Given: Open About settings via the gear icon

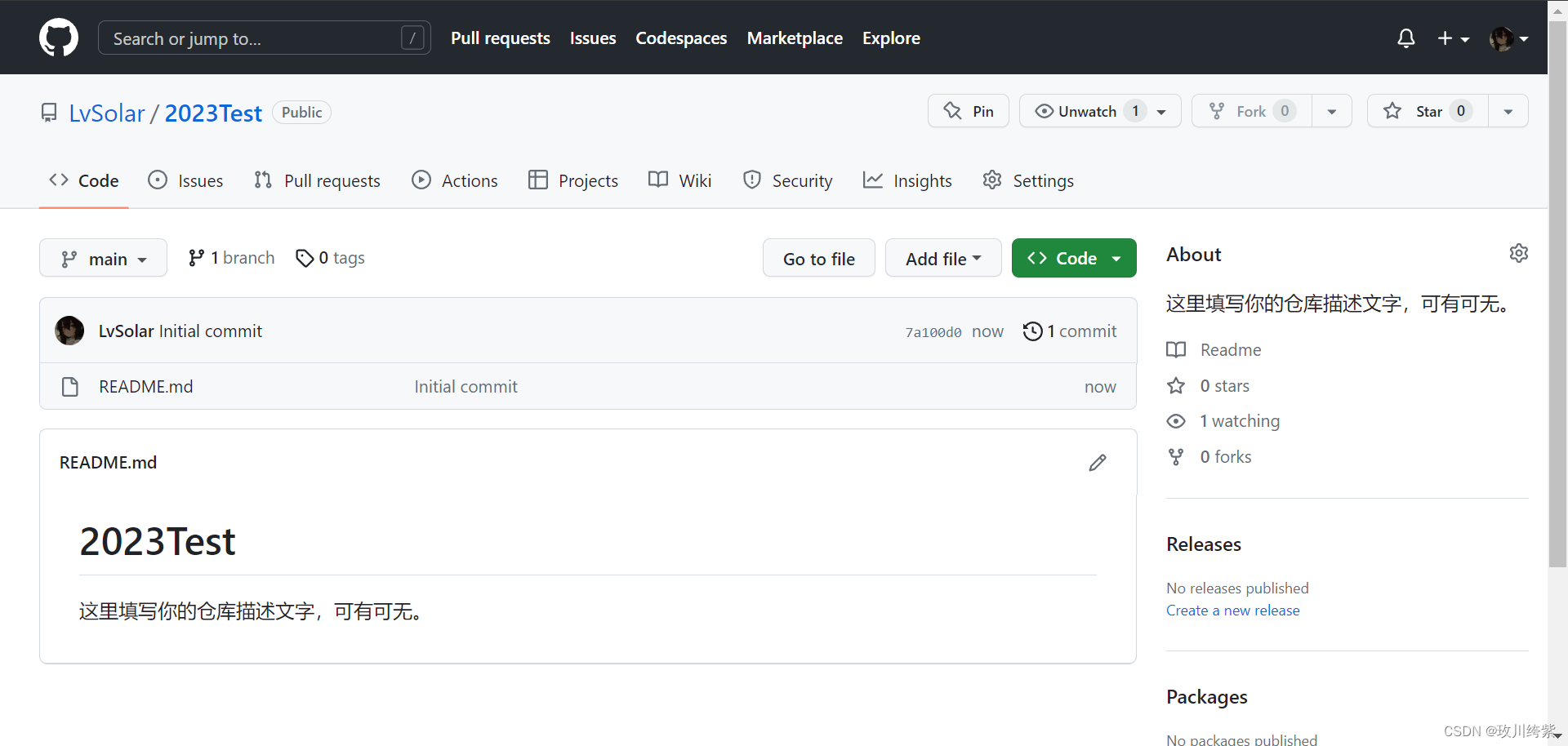Looking at the screenshot, I should point(1519,253).
